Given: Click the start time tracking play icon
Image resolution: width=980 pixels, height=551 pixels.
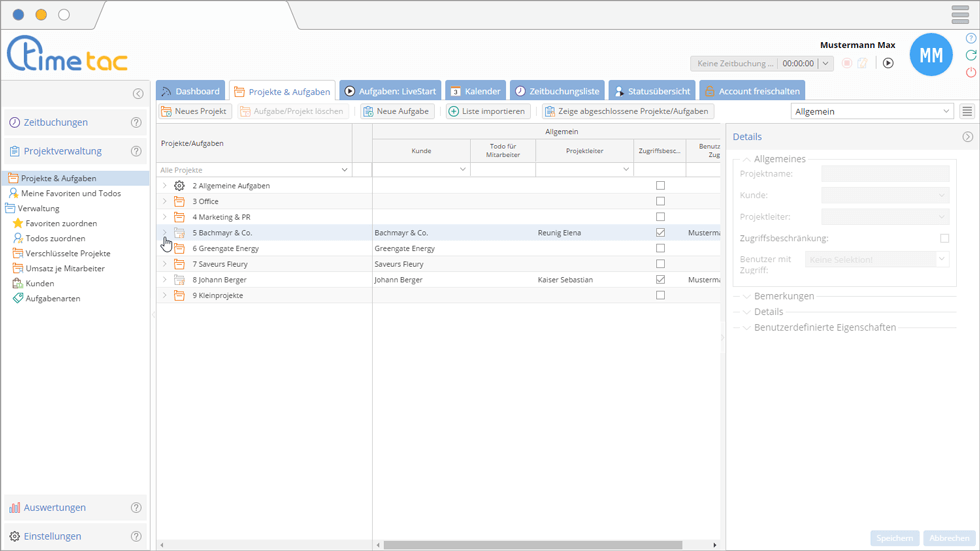Looking at the screenshot, I should pyautogui.click(x=888, y=63).
